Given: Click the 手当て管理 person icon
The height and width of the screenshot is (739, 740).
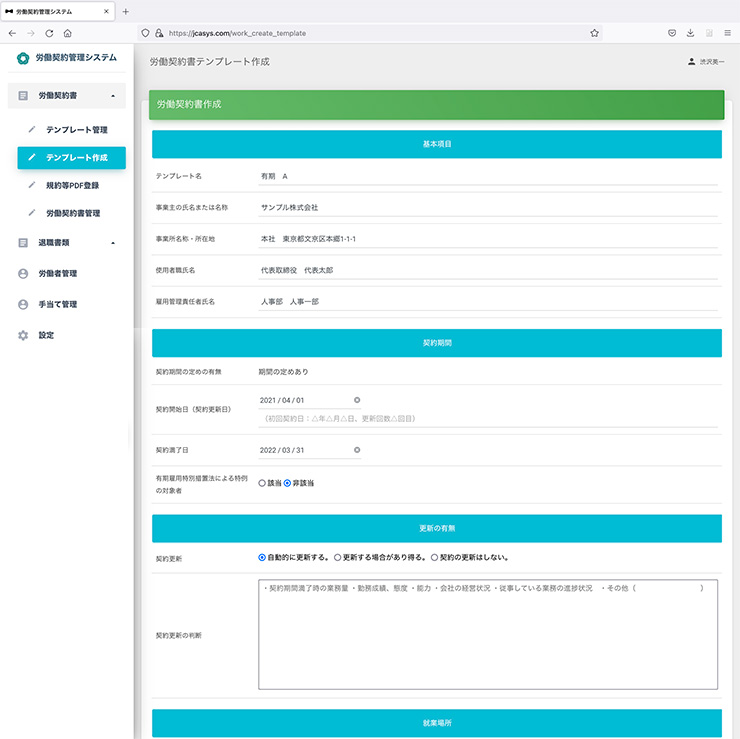Looking at the screenshot, I should point(23,304).
